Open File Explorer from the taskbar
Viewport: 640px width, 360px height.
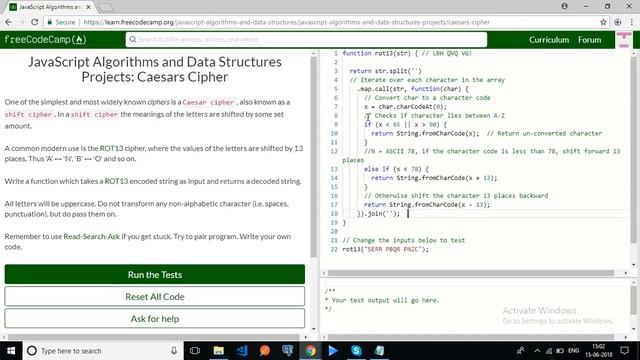point(218,351)
